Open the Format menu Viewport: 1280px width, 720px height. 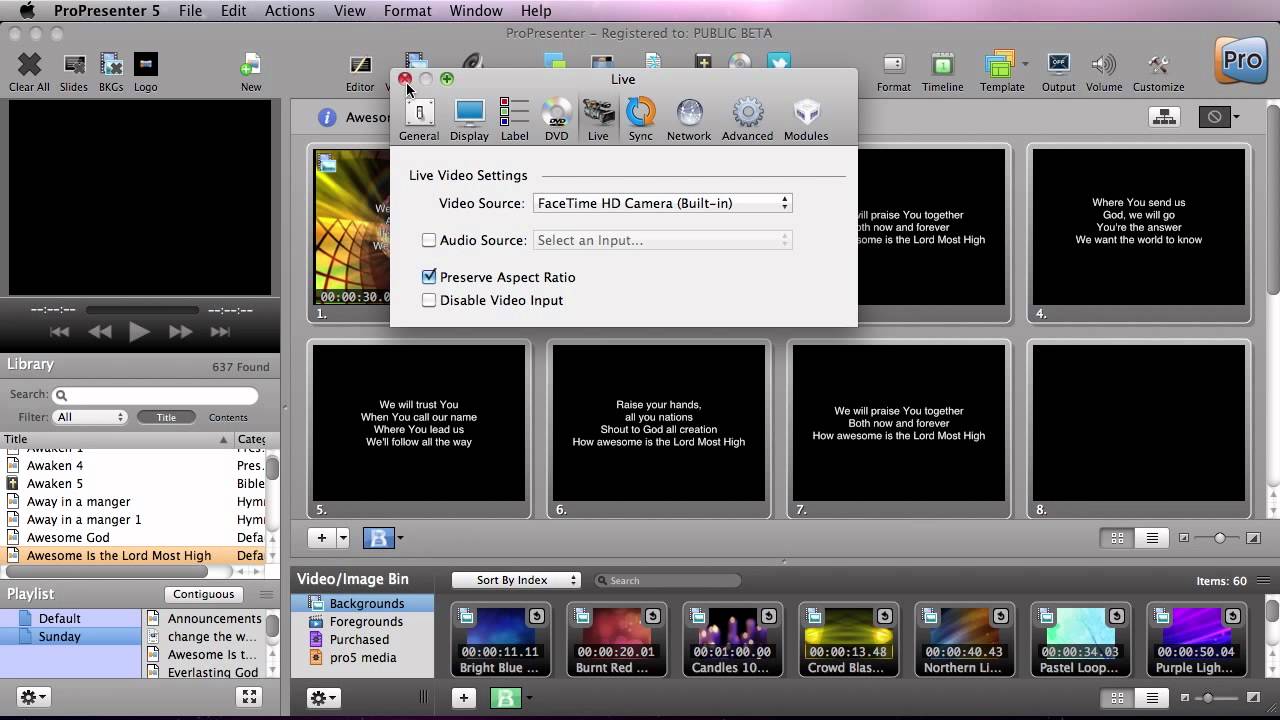coord(407,11)
